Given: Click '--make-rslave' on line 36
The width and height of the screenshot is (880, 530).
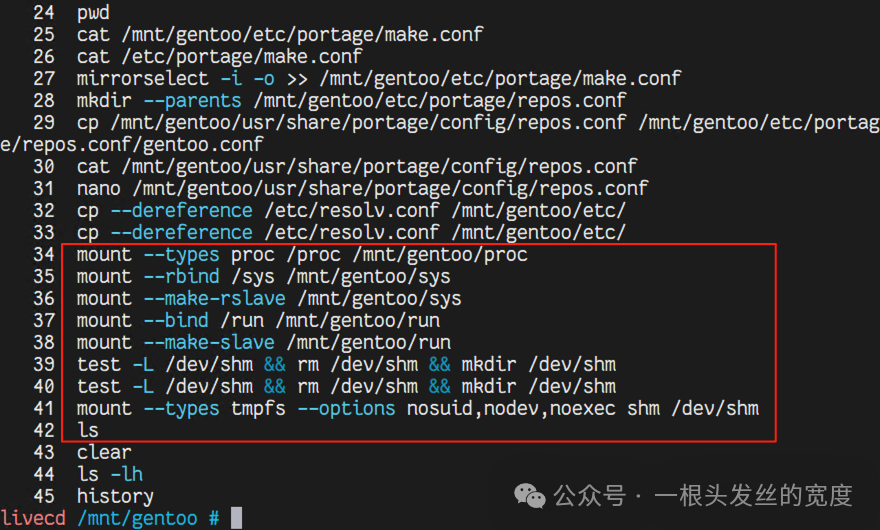Looking at the screenshot, I should pyautogui.click(x=214, y=299).
